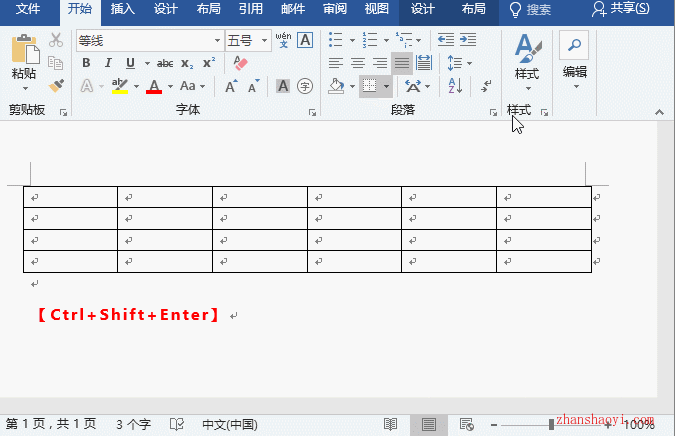The height and width of the screenshot is (436, 675).
Task: Expand borders dropdown arrow
Action: pos(387,87)
